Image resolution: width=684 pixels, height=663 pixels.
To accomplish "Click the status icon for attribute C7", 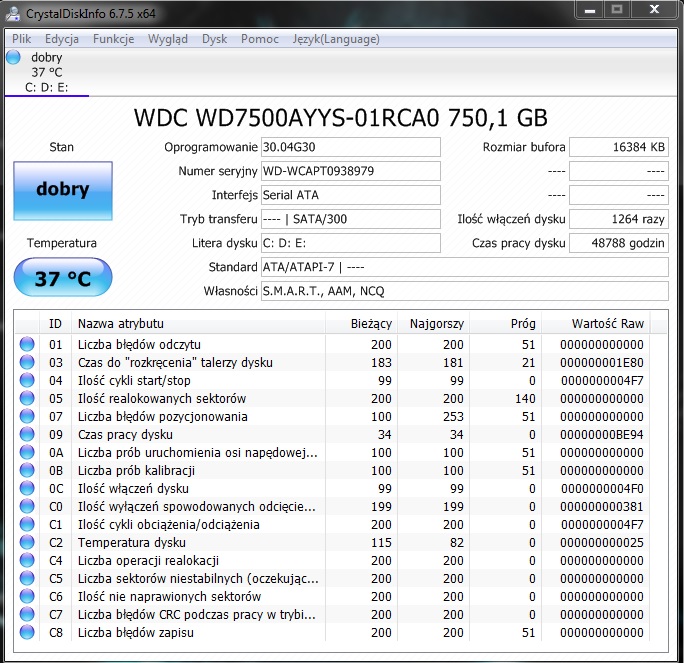I will pyautogui.click(x=27, y=614).
